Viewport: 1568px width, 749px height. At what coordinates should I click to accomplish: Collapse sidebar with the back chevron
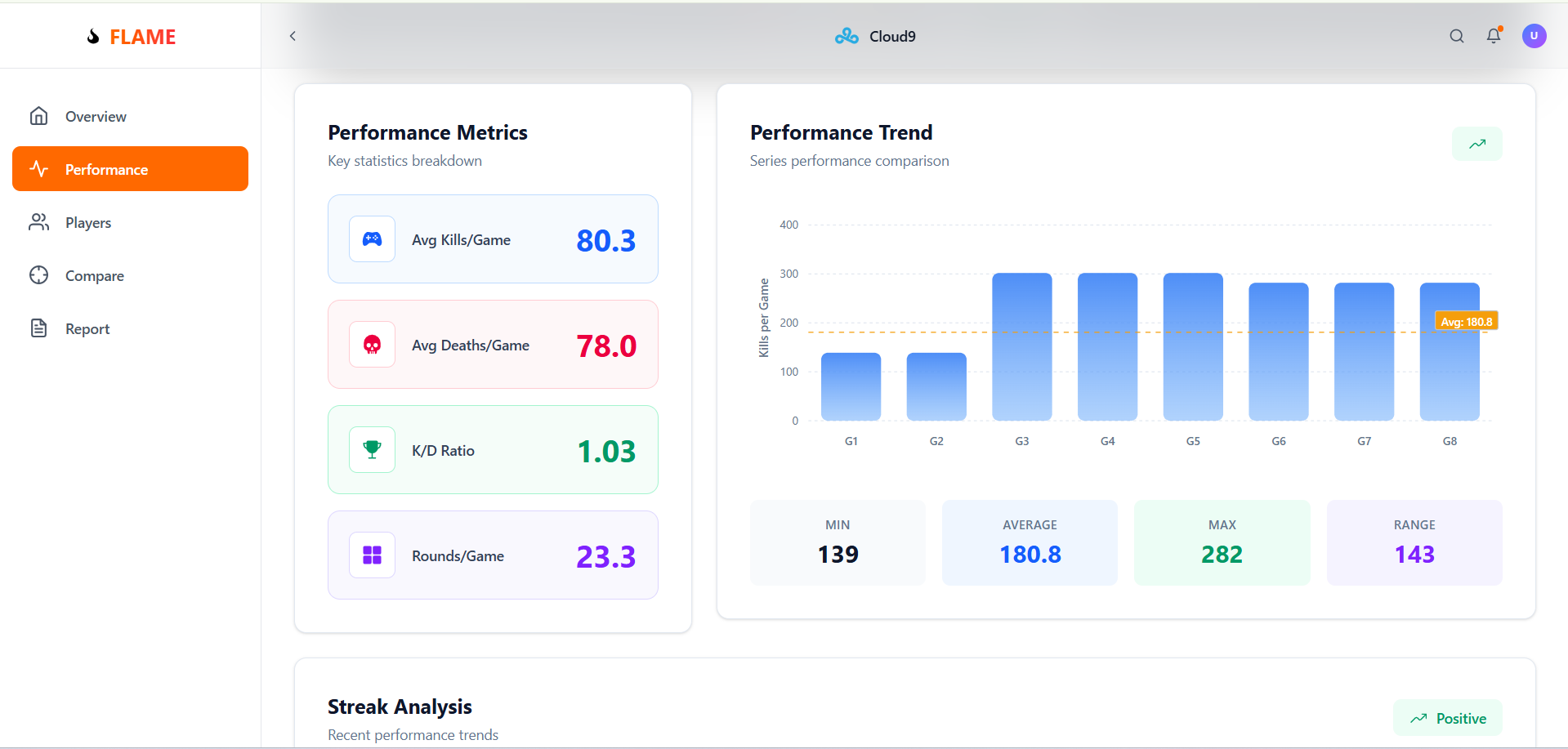point(293,36)
